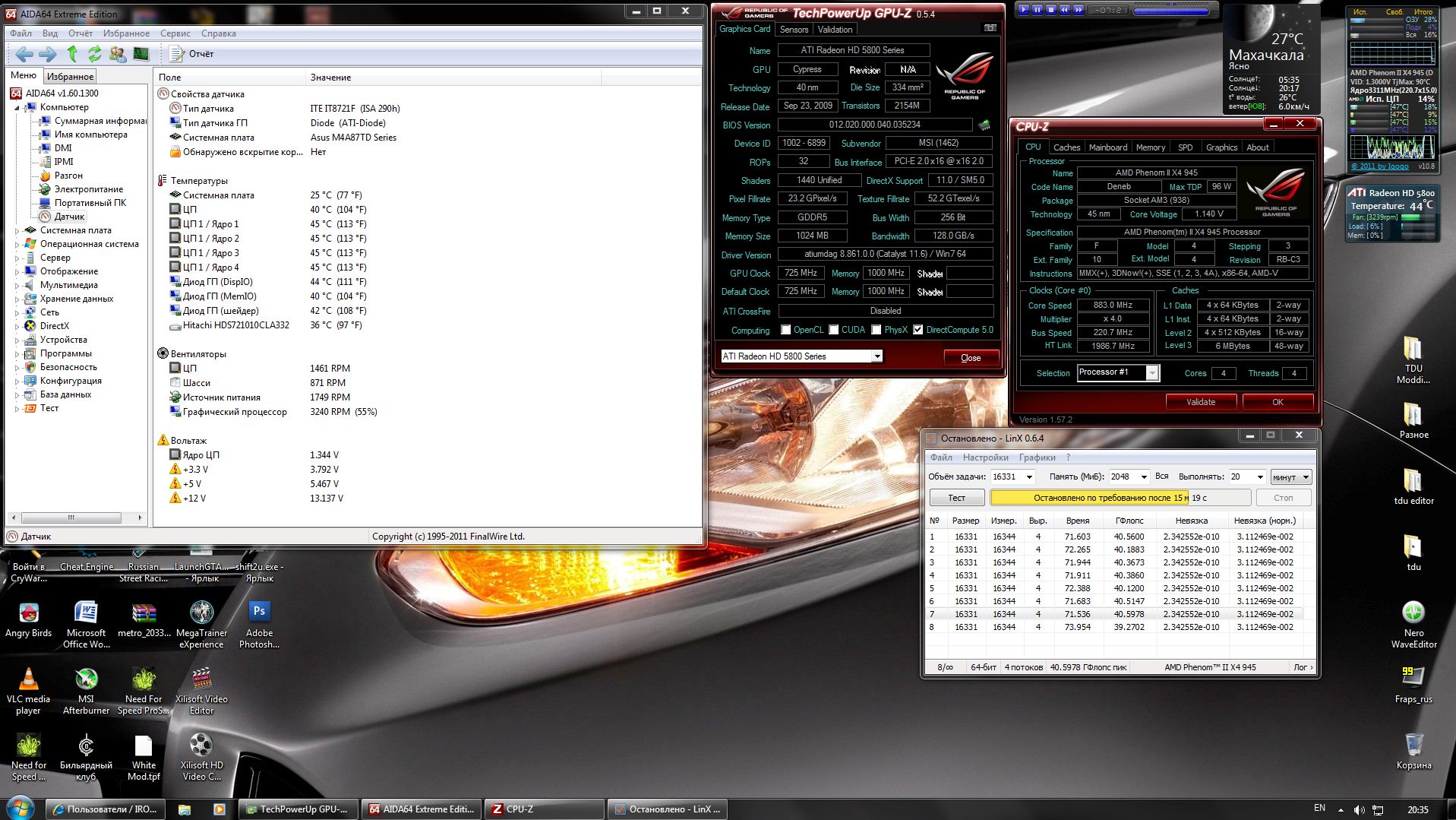Open the green monitor diagnostics icon in AIDA64
1456x820 pixels.
click(141, 54)
